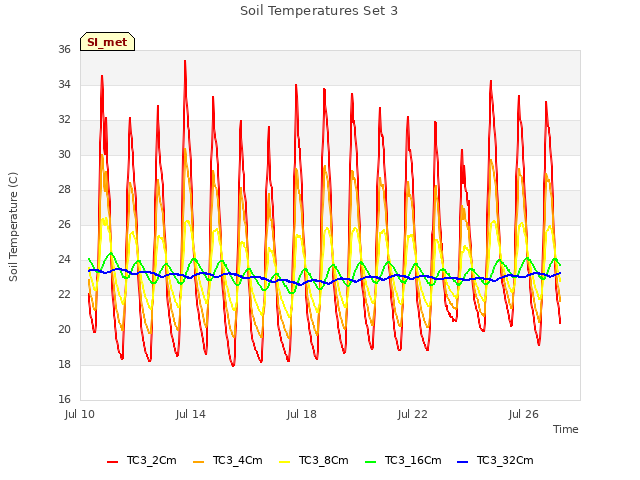
Task: Click the Jul 26 x-axis tick label
Action: point(524,414)
